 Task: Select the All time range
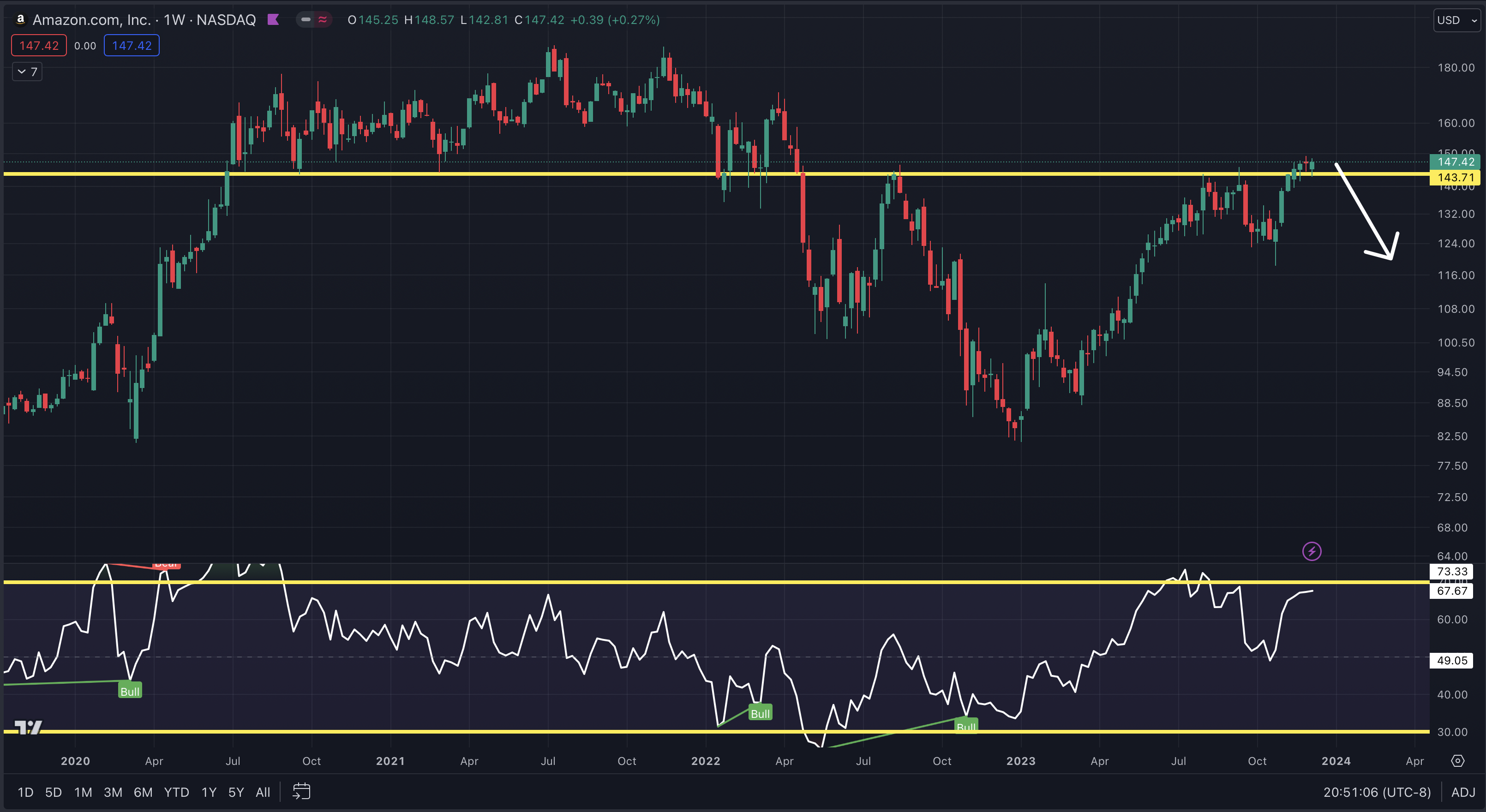[x=263, y=793]
